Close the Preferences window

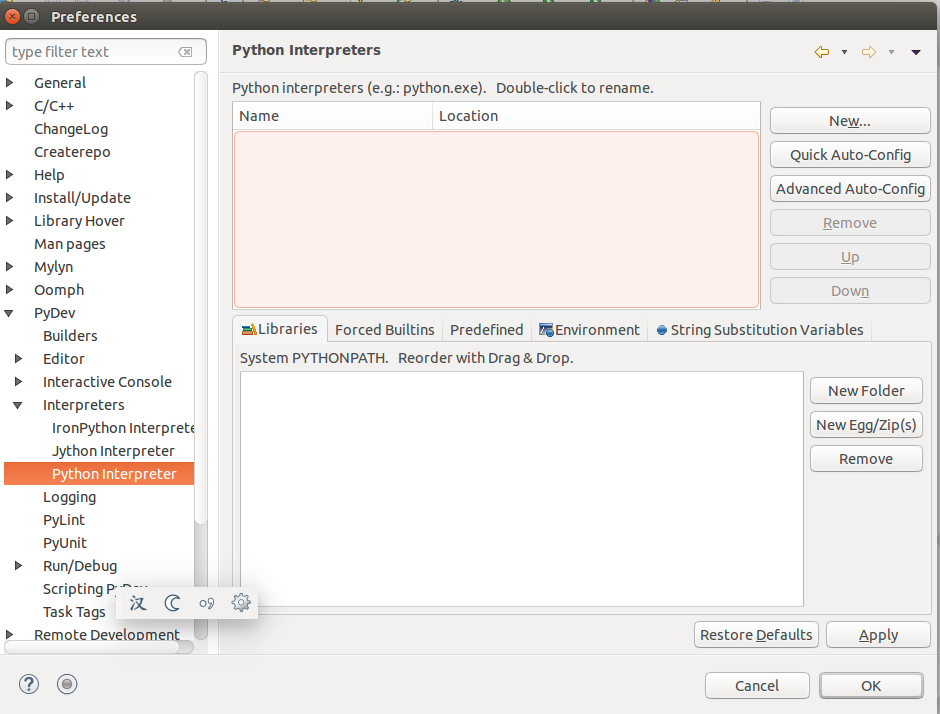[x=13, y=16]
